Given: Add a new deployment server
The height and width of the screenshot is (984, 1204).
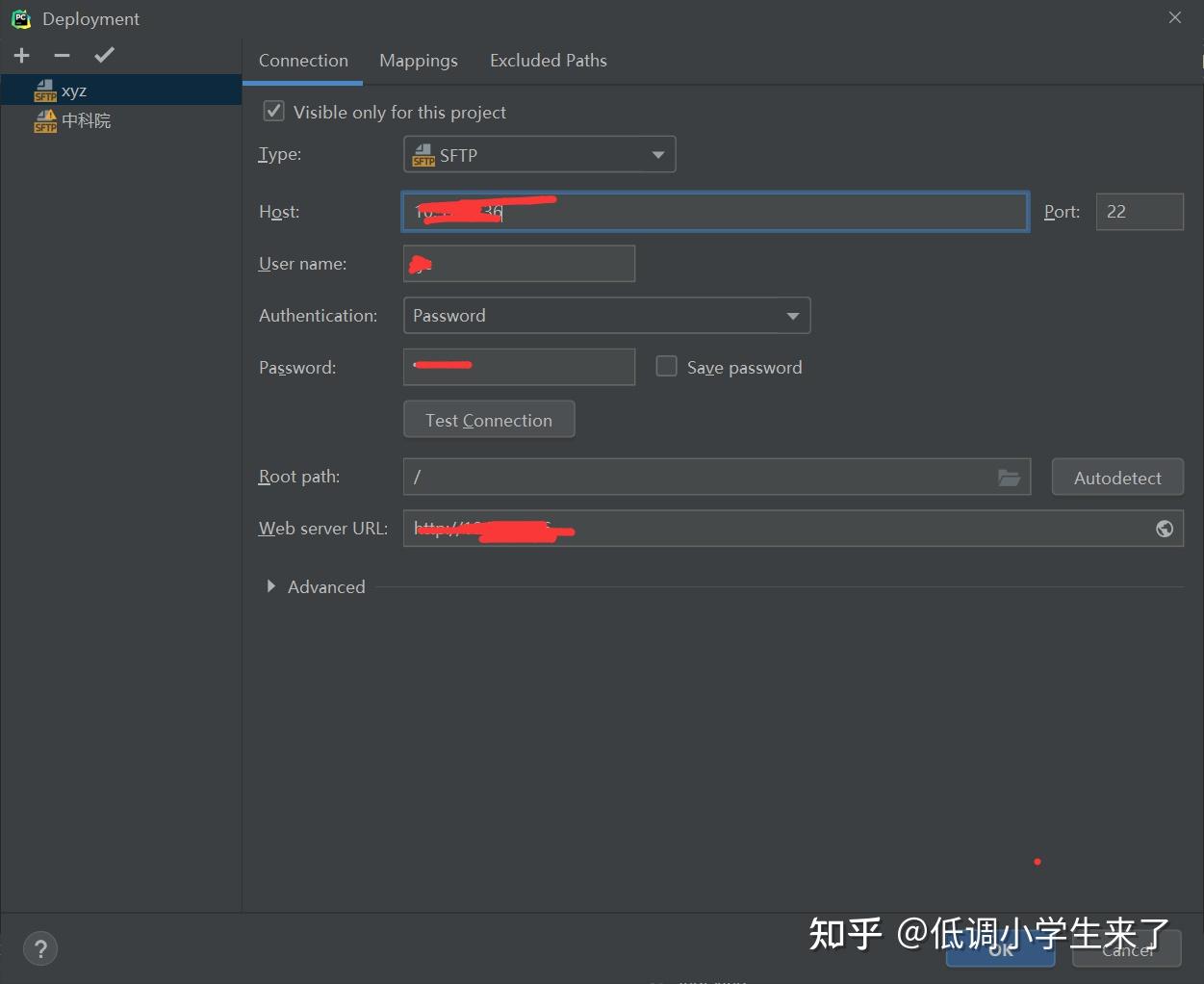Looking at the screenshot, I should click(20, 55).
